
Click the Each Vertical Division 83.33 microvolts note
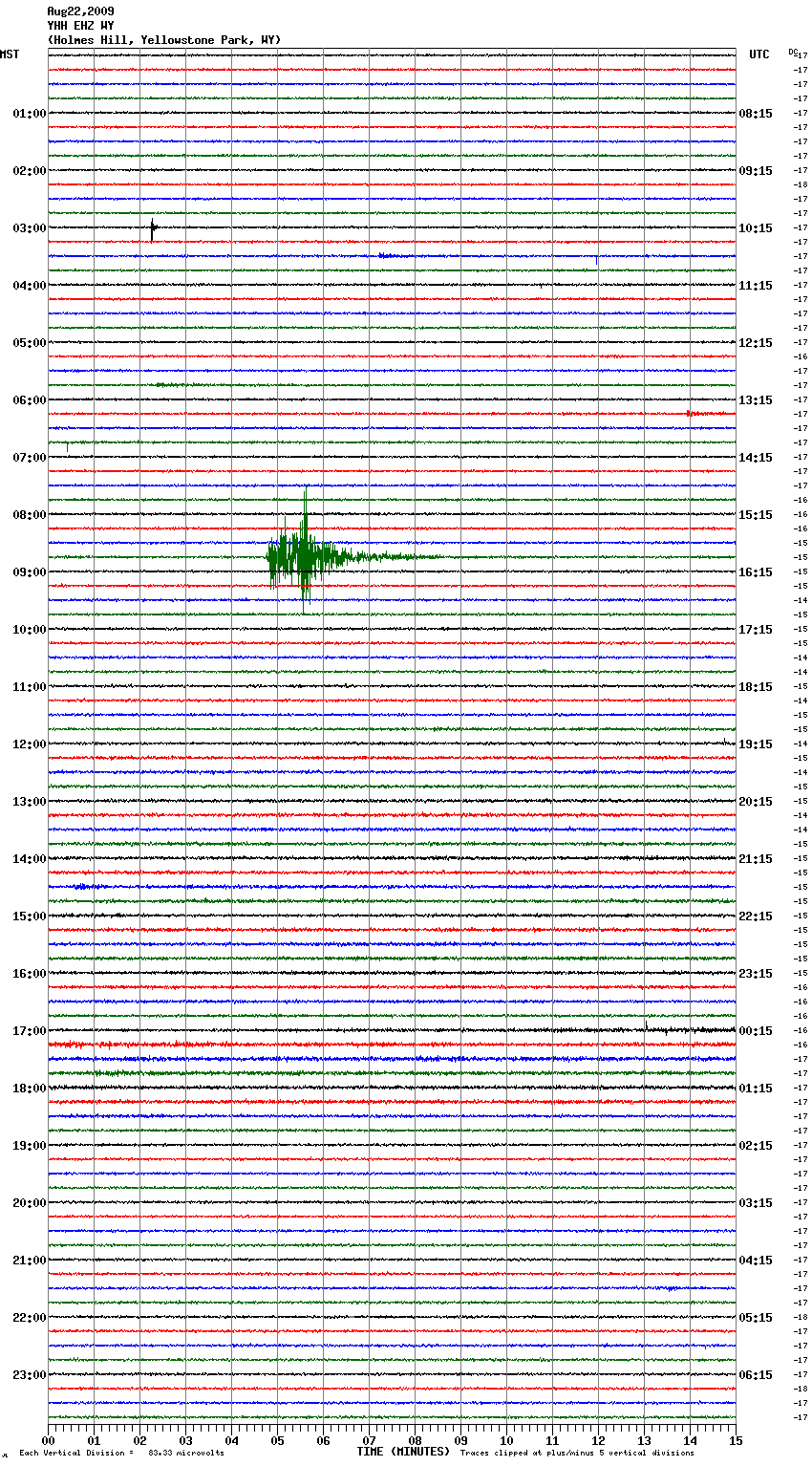[121, 1454]
